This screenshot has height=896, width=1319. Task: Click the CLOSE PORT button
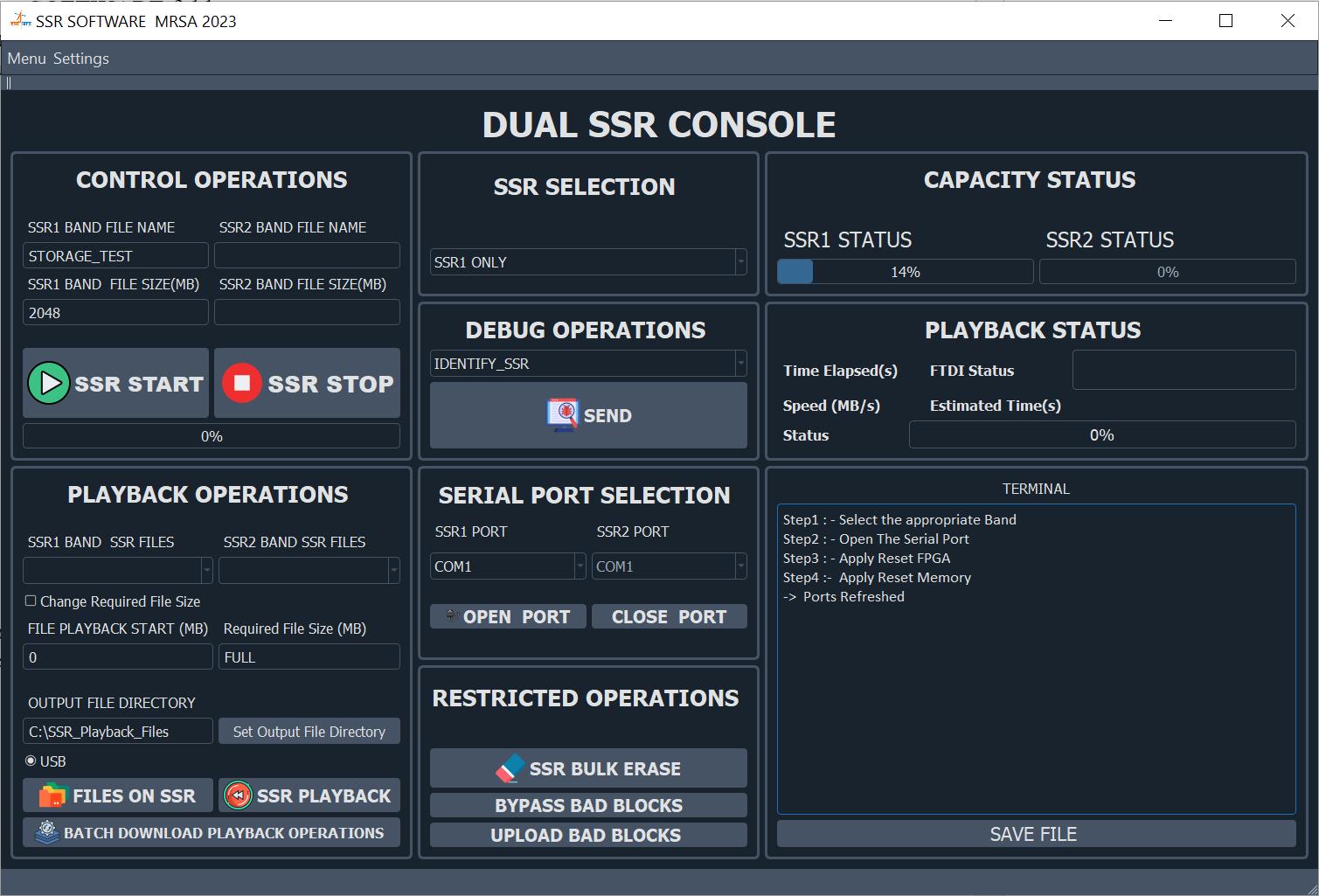[x=669, y=616]
